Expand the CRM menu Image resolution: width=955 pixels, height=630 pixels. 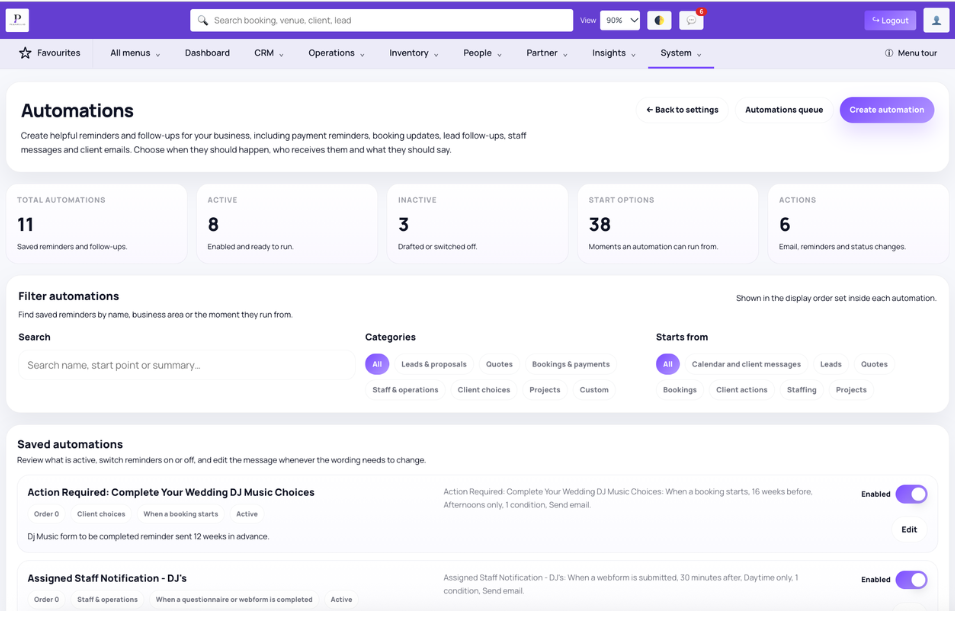click(x=269, y=53)
